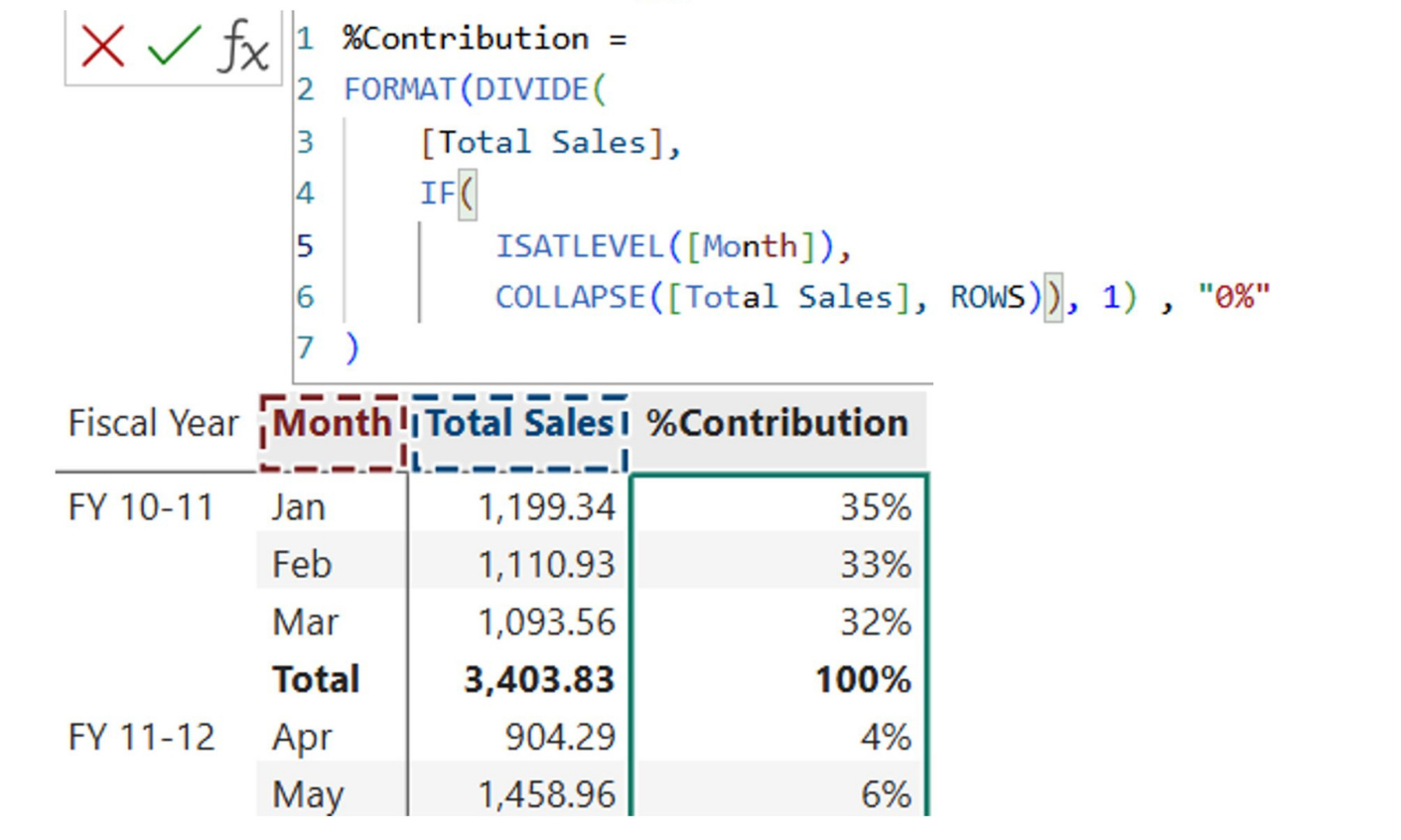1401x840 pixels.
Task: Select the Month column header
Action: [x=332, y=424]
